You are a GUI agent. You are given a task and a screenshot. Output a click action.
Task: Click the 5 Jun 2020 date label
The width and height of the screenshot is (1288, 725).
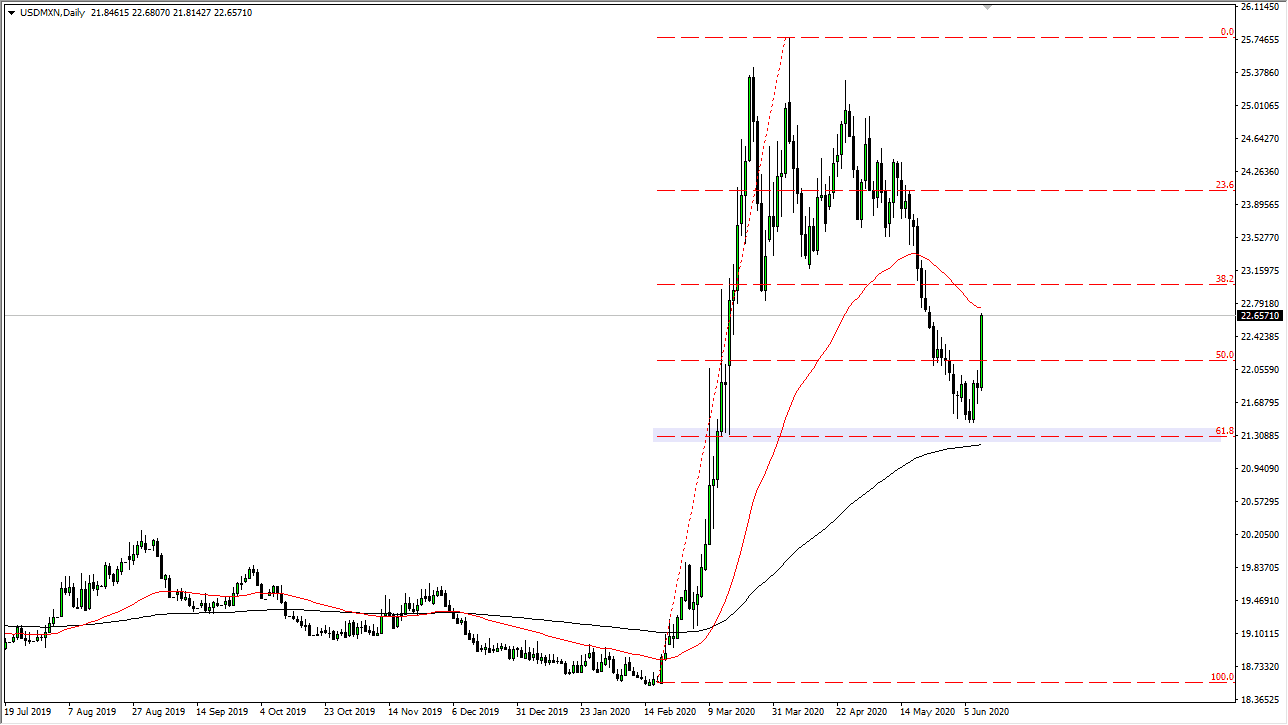pos(986,712)
